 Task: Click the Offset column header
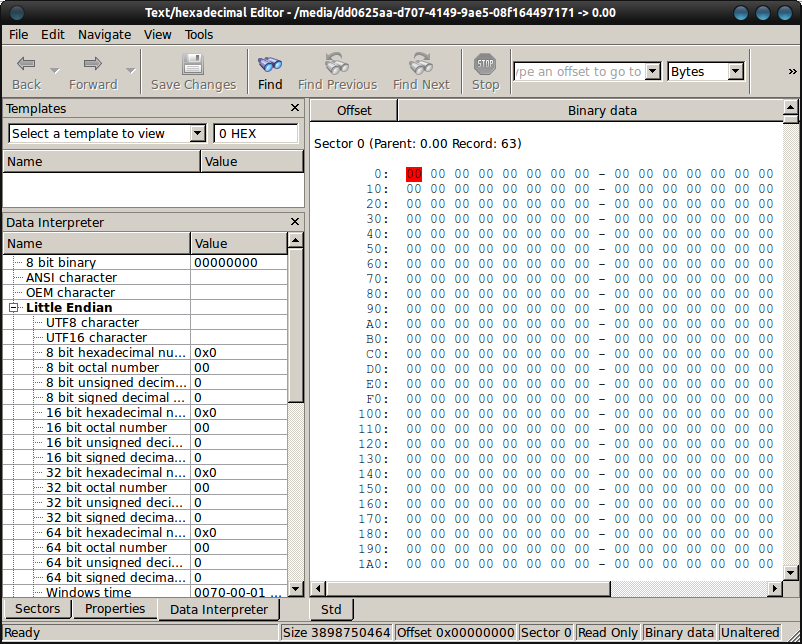point(354,110)
